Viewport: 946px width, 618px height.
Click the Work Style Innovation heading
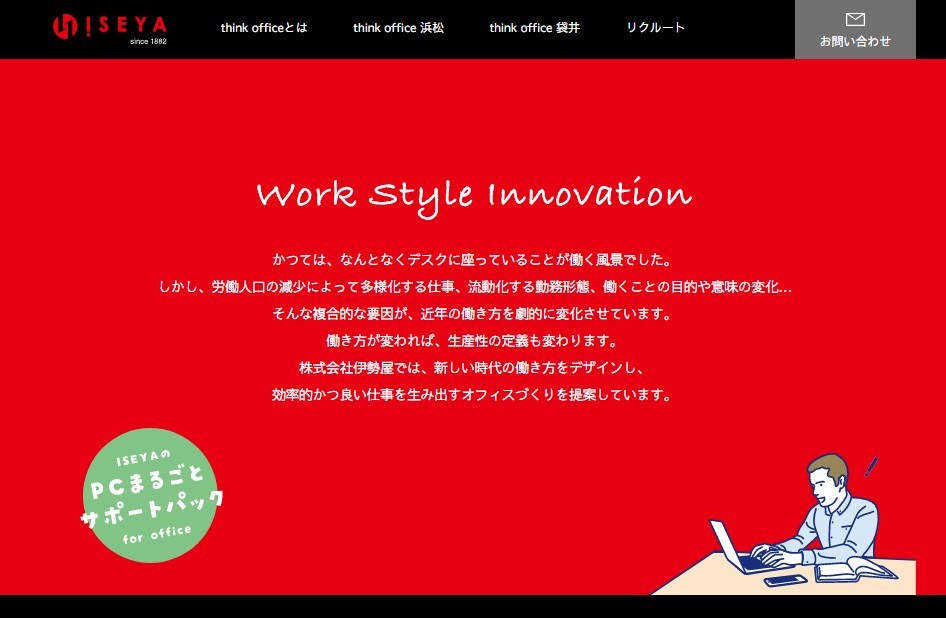[x=473, y=194]
